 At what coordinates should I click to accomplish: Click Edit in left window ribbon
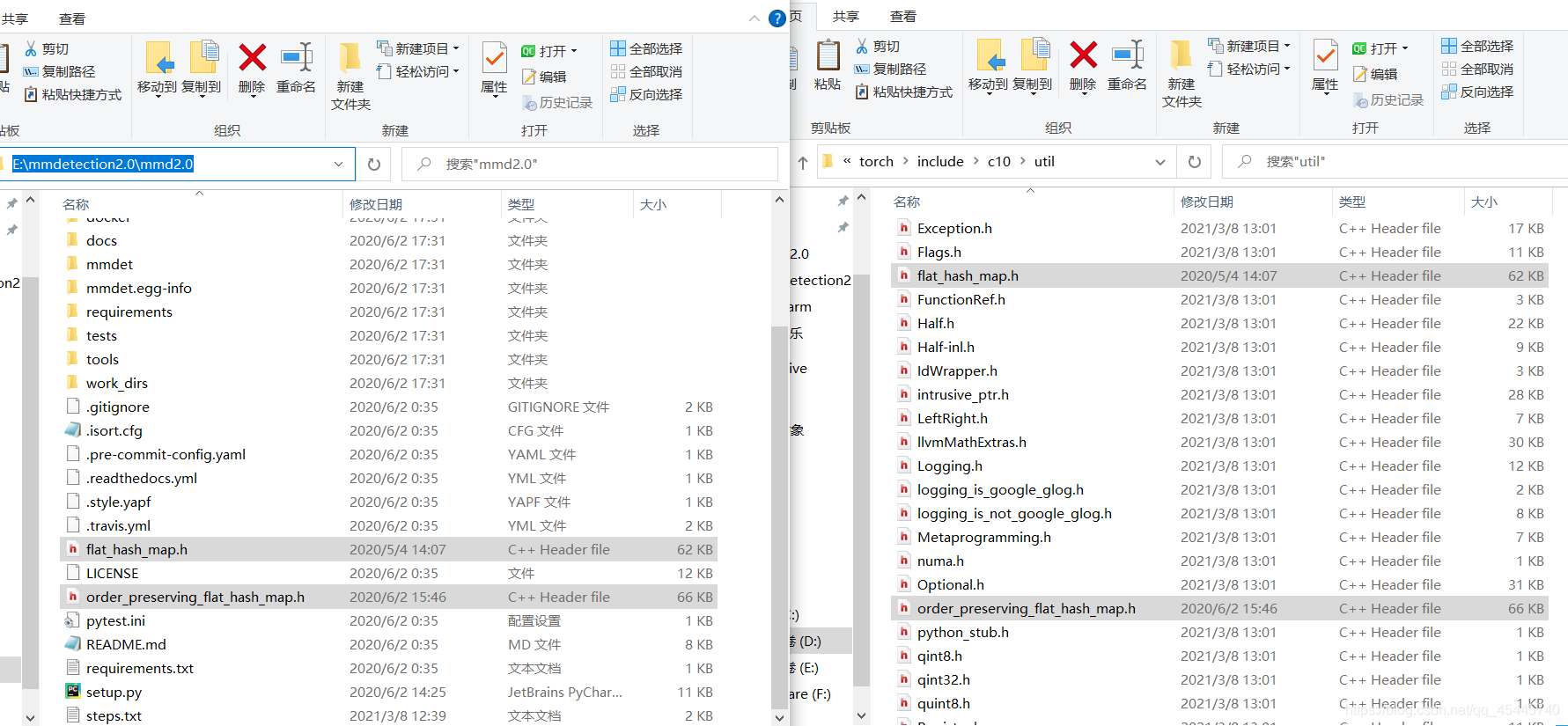(x=544, y=77)
